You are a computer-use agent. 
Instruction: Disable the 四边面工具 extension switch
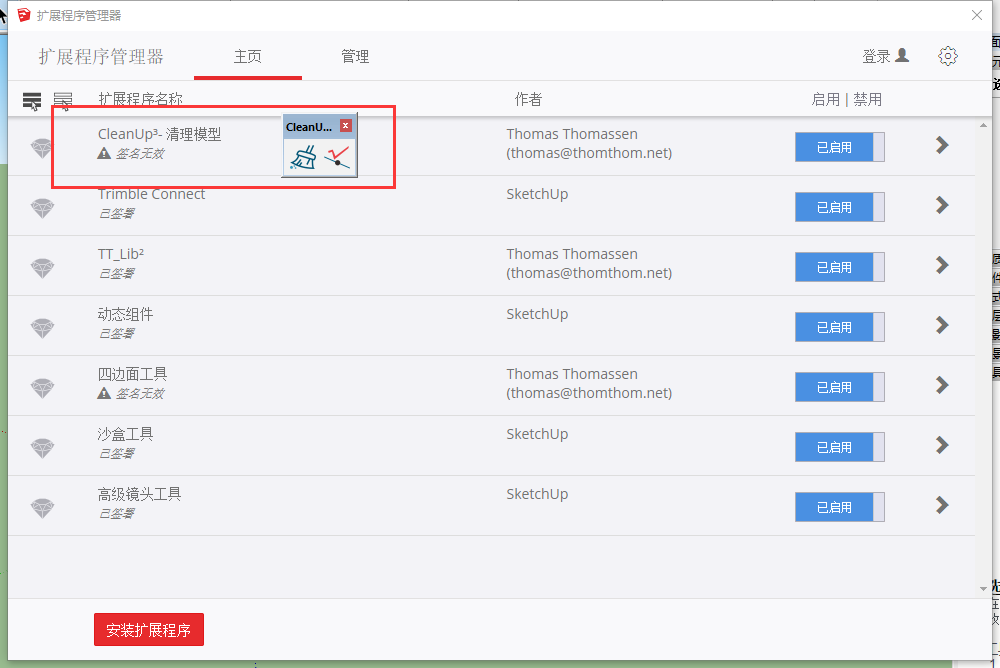pyautogui.click(x=839, y=387)
